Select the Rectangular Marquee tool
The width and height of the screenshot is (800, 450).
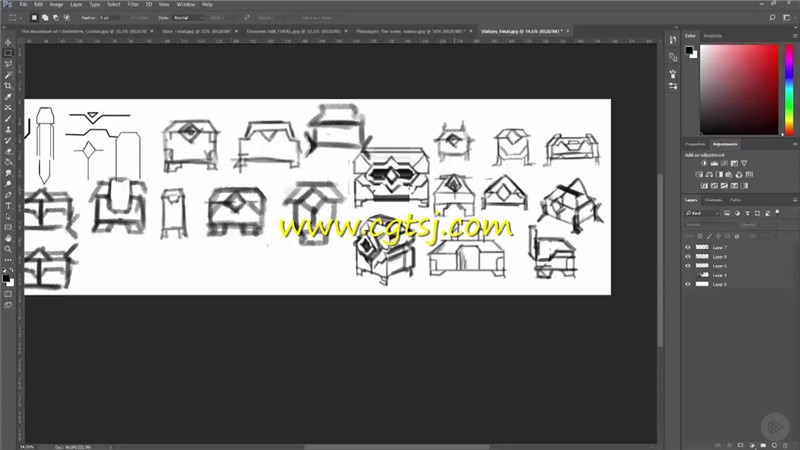(8, 53)
